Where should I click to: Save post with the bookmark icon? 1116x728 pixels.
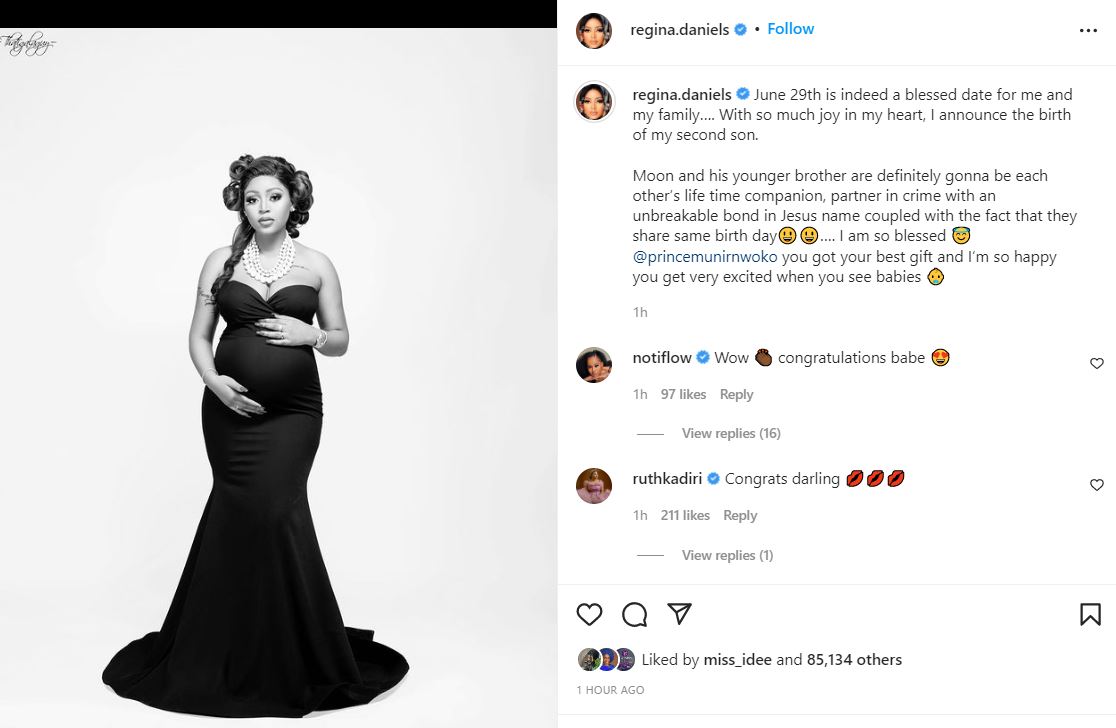[1090, 613]
